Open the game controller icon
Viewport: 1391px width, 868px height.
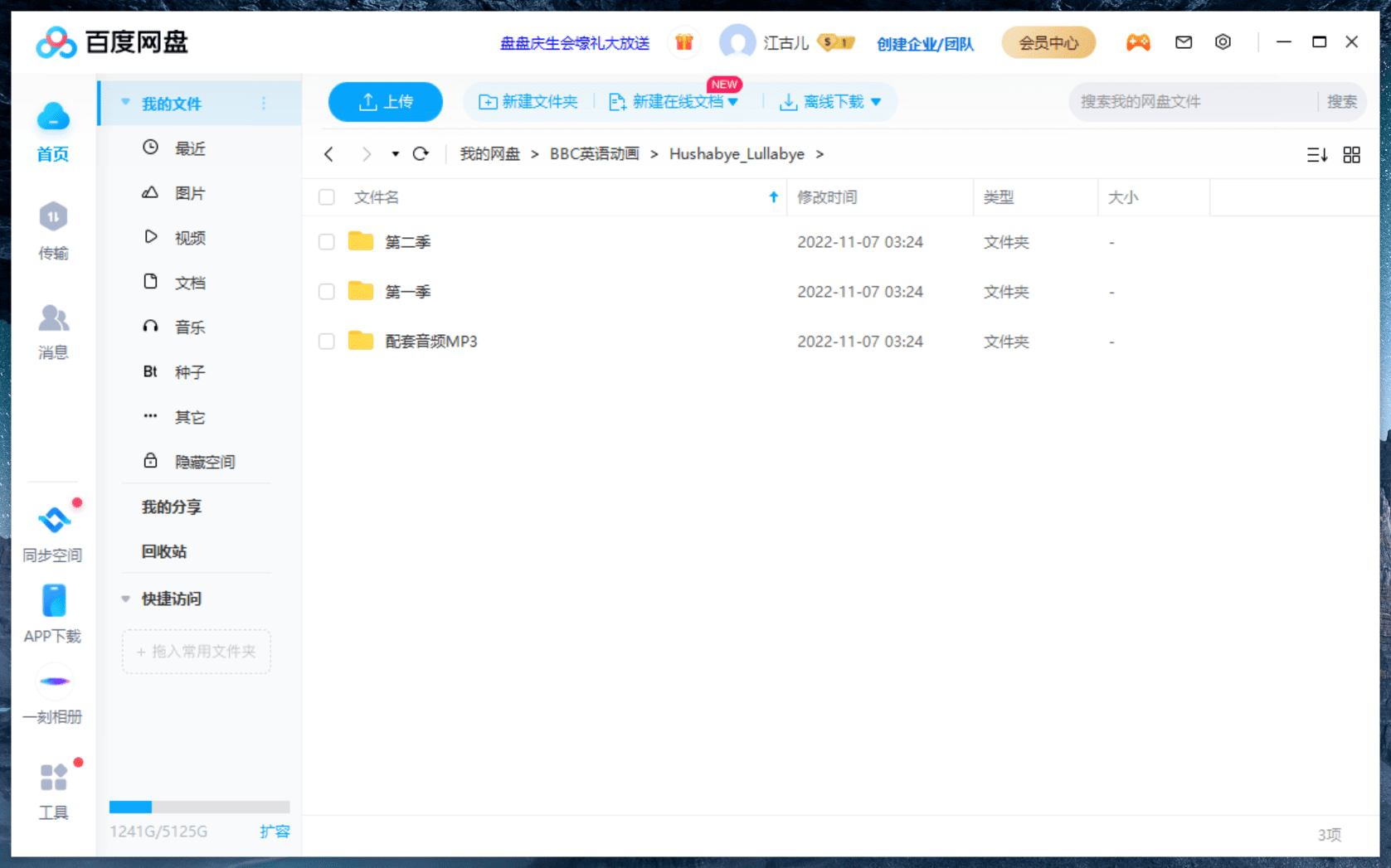point(1138,42)
